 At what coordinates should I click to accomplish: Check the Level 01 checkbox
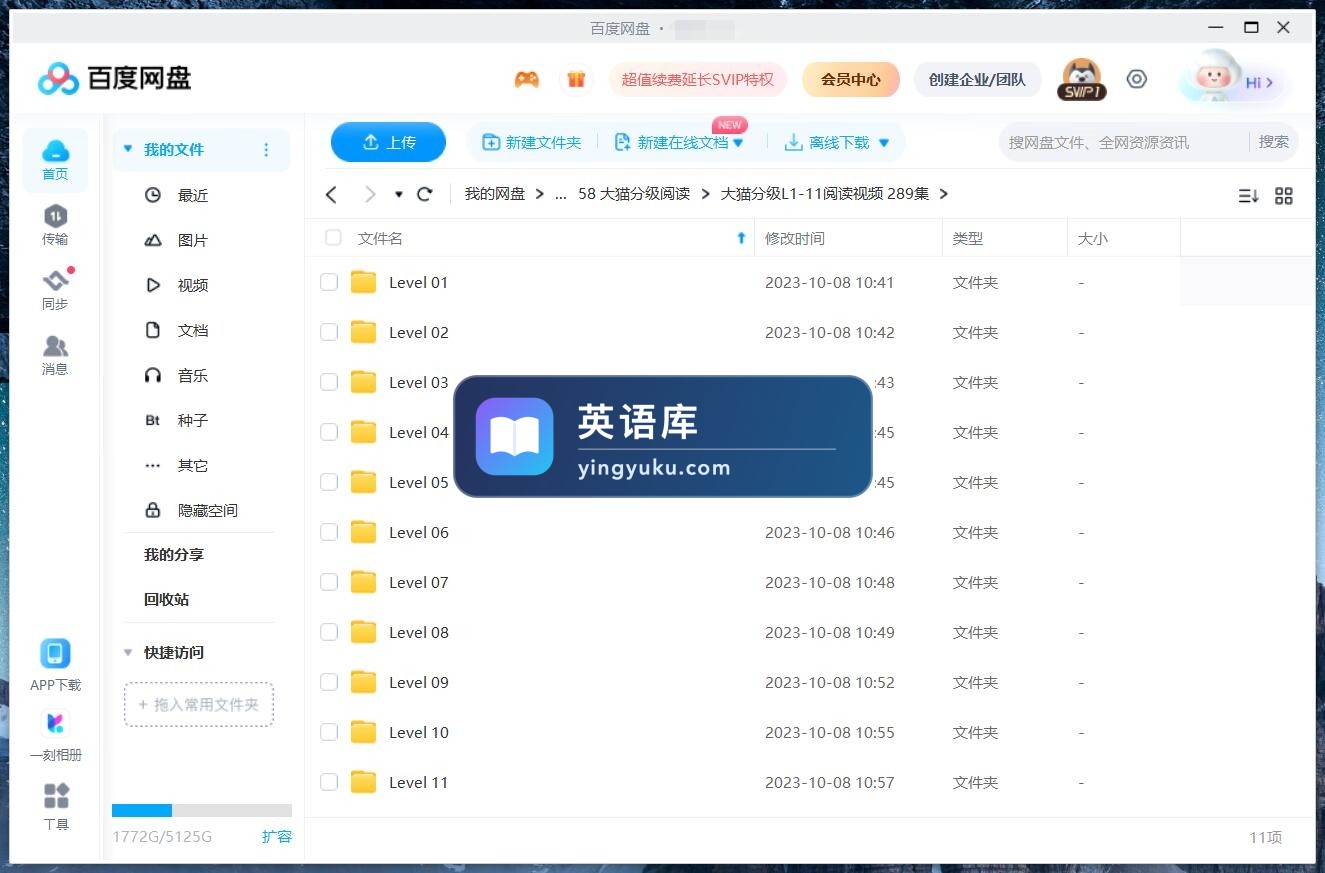click(329, 282)
